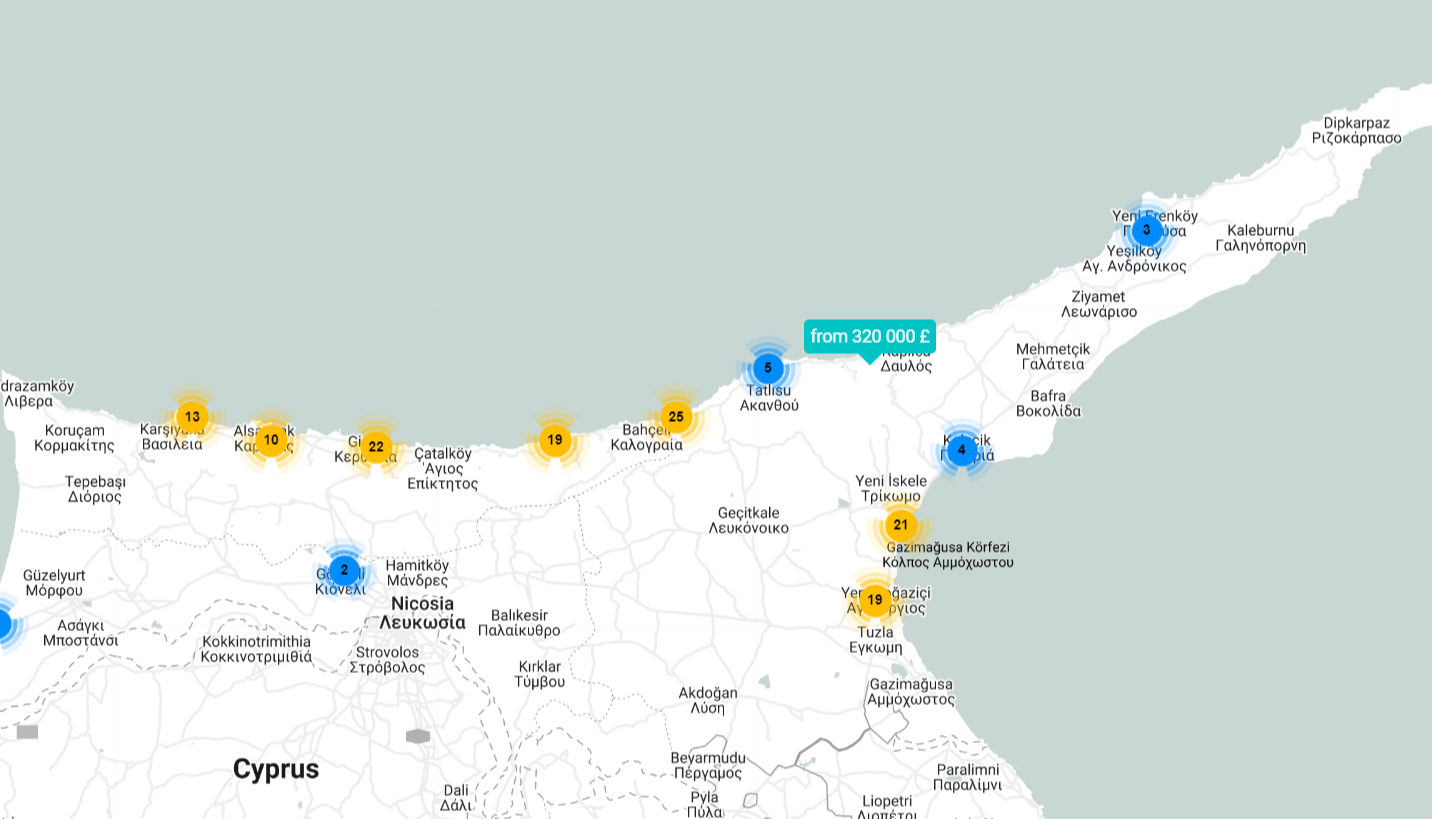The height and width of the screenshot is (819, 1432).
Task: Click the yellow 13 cluster near Karşıyaka
Action: [x=192, y=417]
